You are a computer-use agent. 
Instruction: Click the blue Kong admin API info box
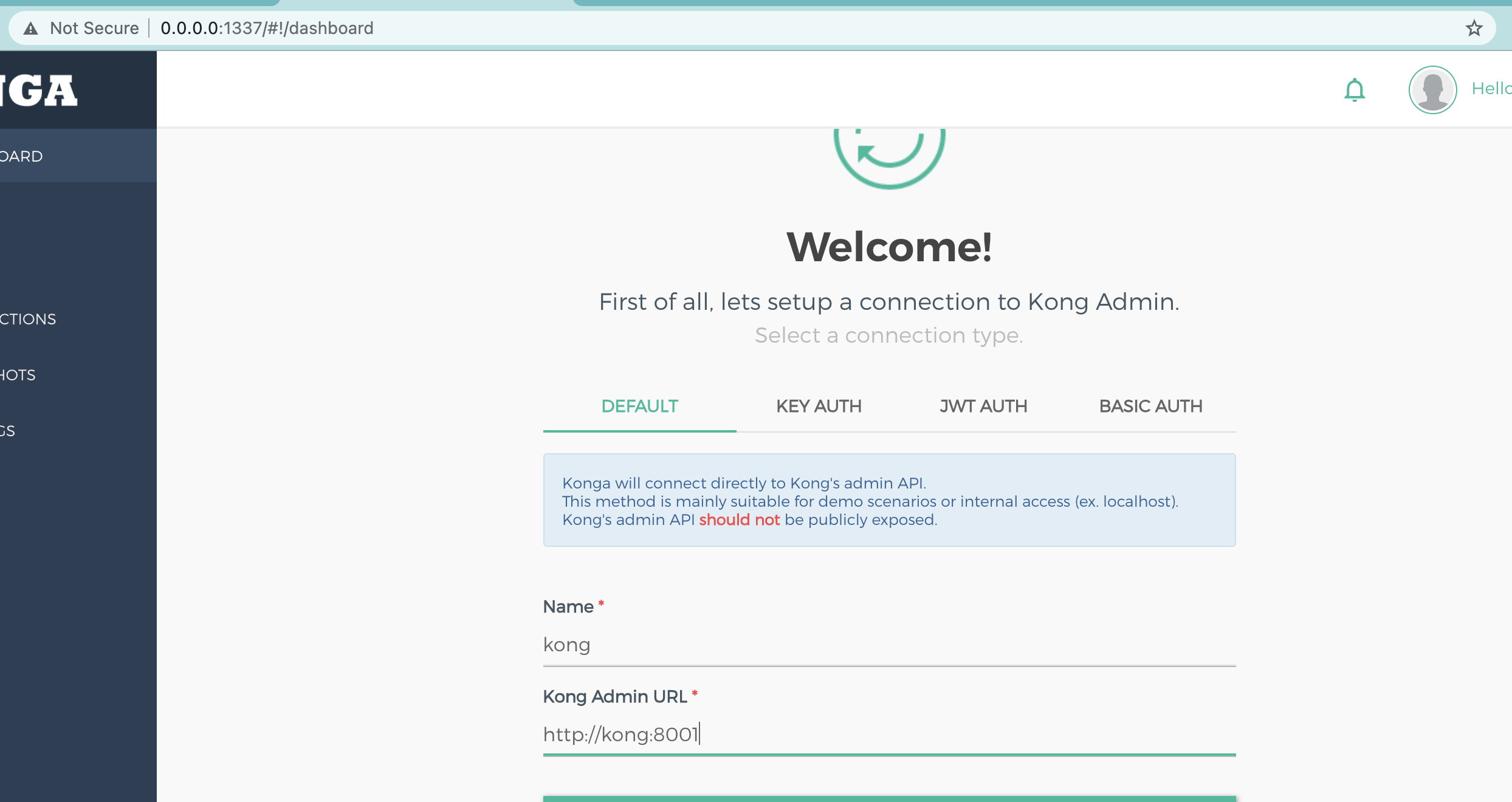click(x=889, y=501)
